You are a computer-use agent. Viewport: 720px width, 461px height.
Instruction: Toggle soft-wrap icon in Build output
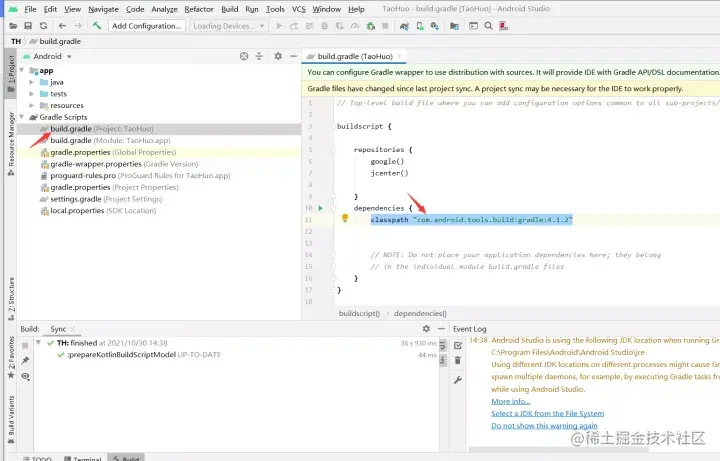pyautogui.click(x=443, y=345)
